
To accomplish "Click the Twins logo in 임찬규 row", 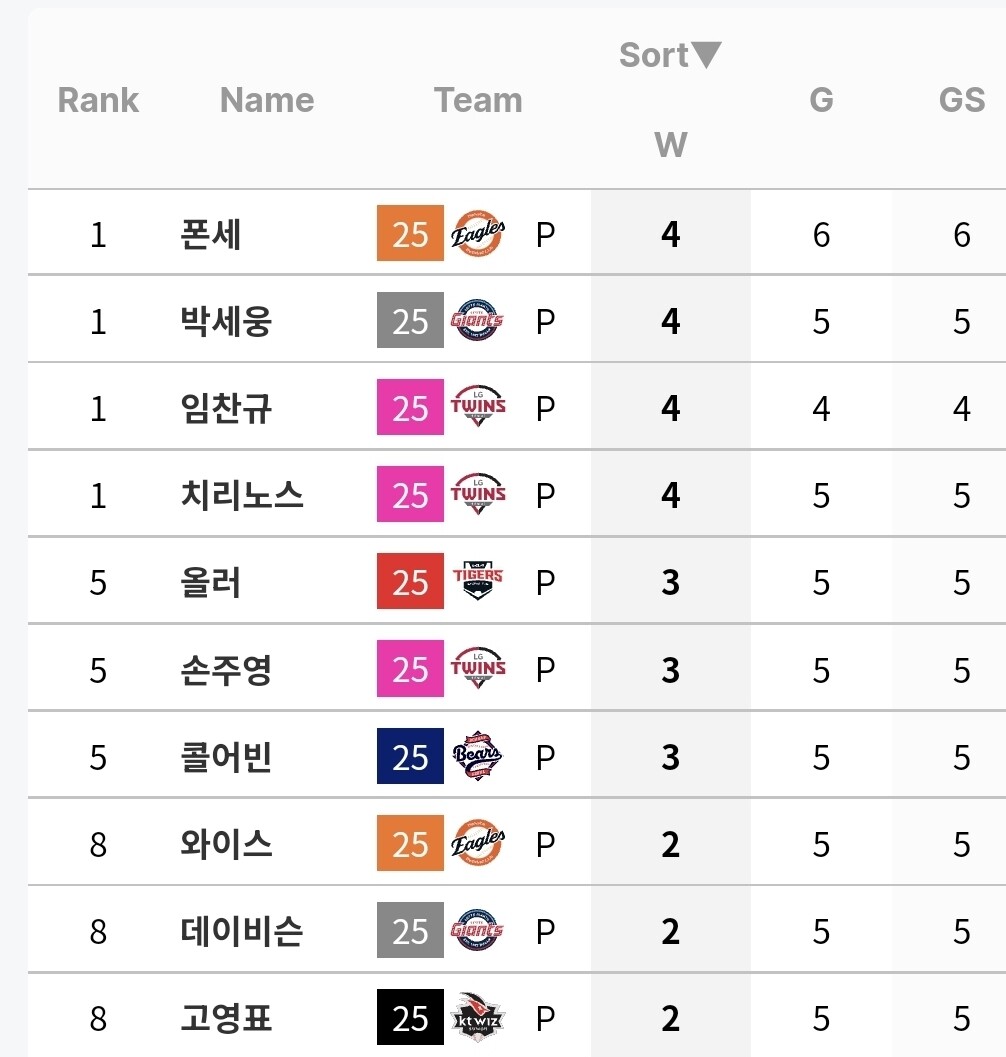I will coord(478,408).
